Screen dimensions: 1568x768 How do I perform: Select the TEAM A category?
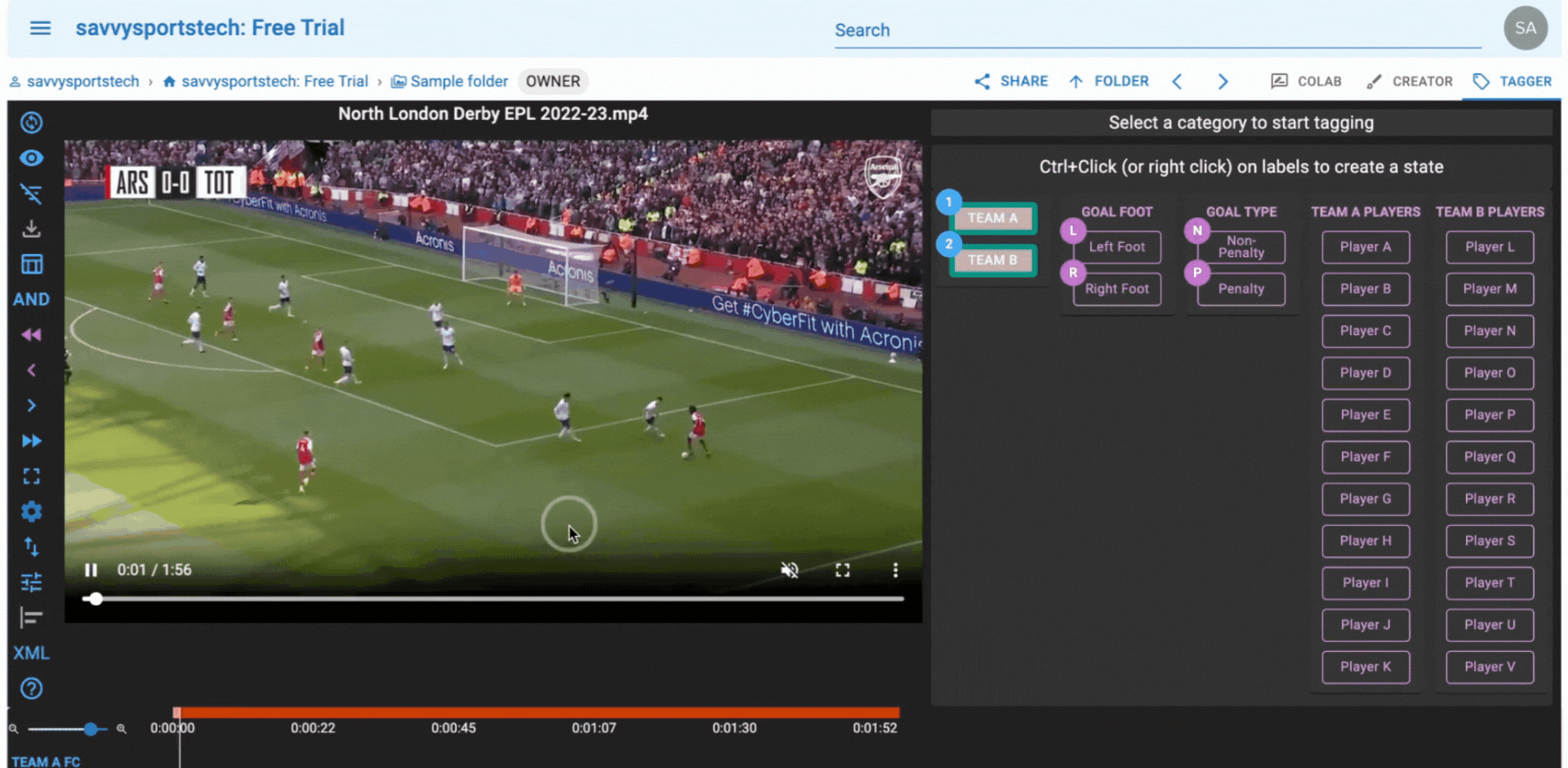[x=993, y=218]
